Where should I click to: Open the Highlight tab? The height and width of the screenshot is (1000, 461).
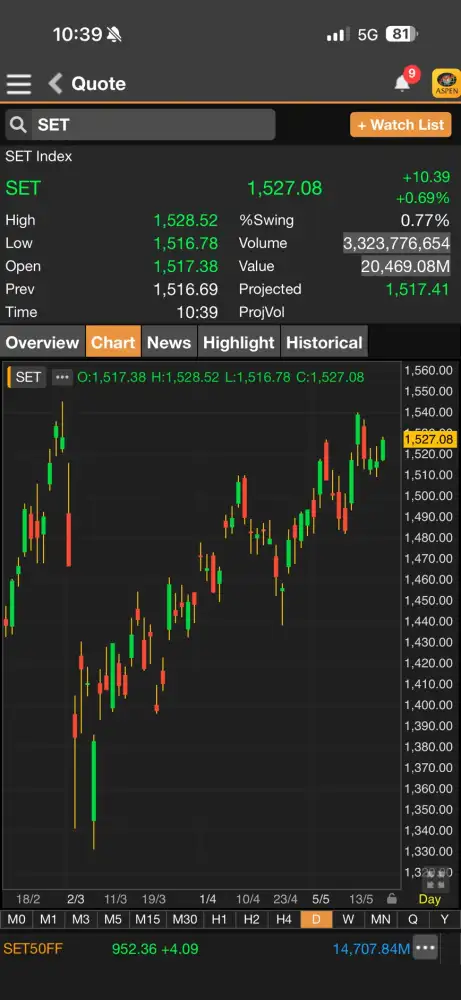click(x=238, y=342)
